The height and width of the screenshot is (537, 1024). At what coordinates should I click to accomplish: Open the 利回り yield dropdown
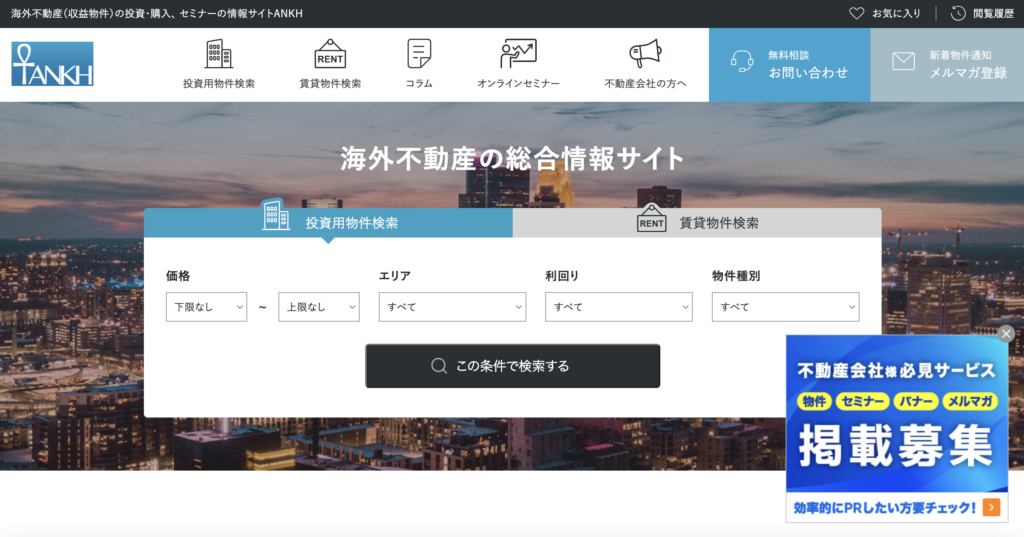(x=618, y=307)
